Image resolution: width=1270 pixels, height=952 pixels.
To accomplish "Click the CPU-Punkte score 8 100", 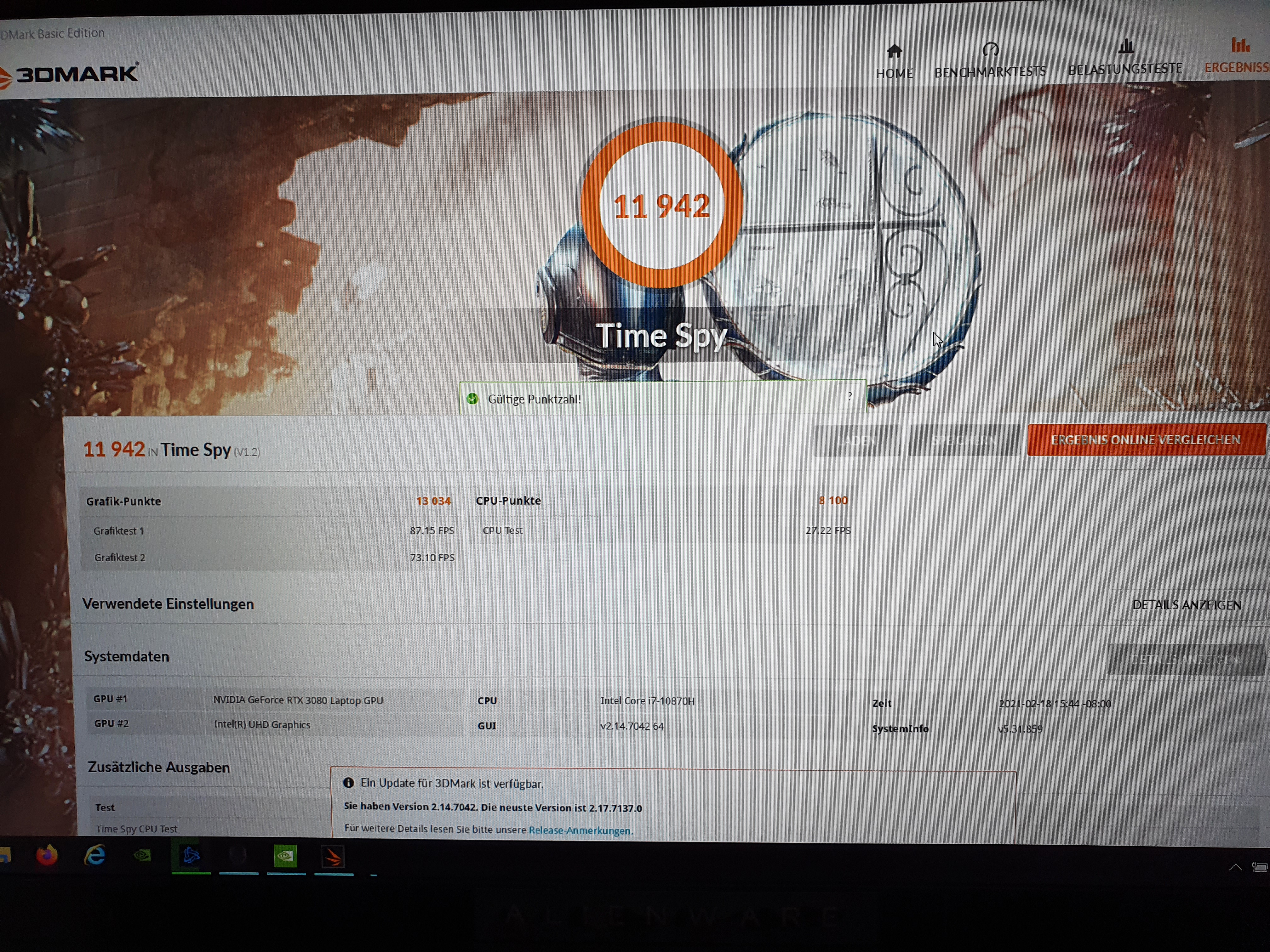I will (x=833, y=500).
